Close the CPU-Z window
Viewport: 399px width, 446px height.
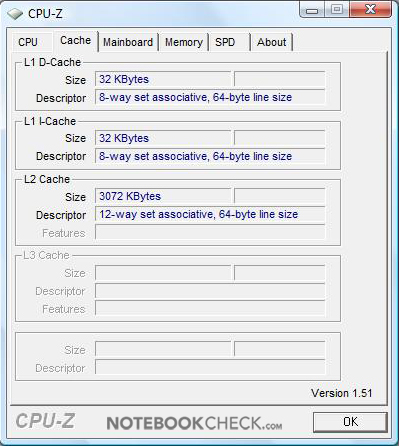coord(370,10)
